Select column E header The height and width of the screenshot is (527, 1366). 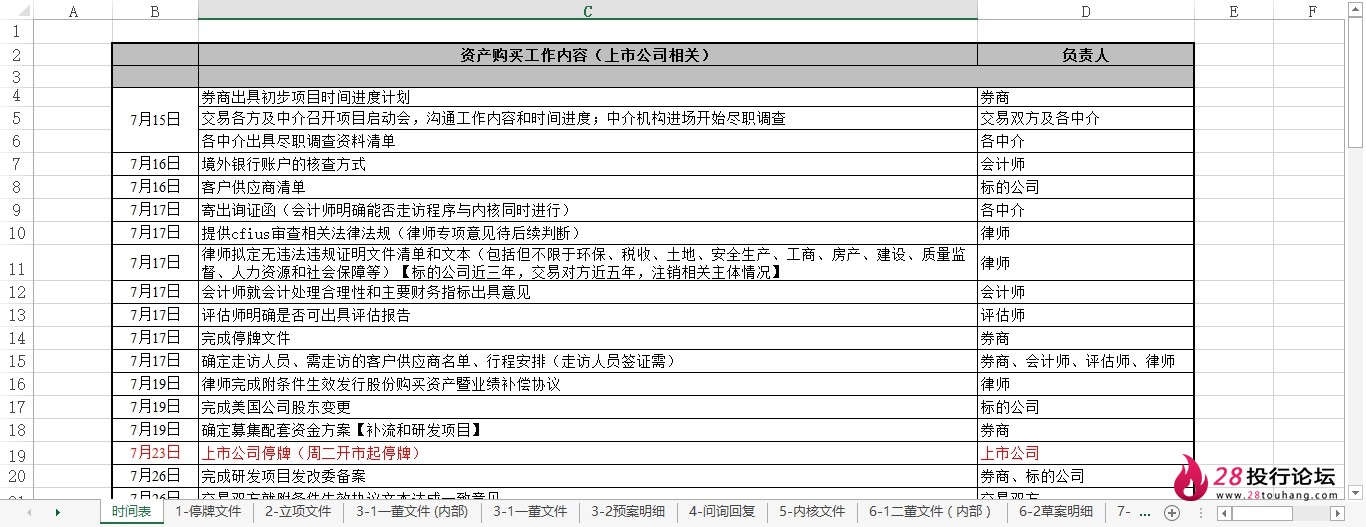(1234, 11)
